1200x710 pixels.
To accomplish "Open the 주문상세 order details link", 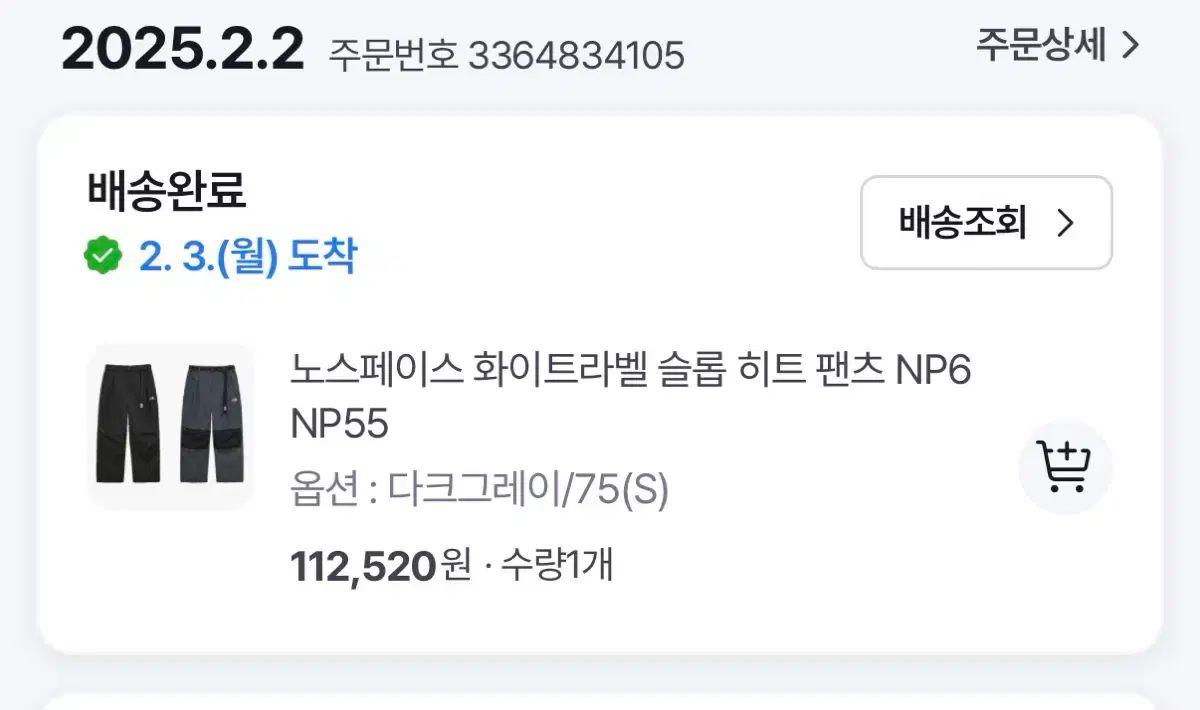I will click(x=1057, y=46).
